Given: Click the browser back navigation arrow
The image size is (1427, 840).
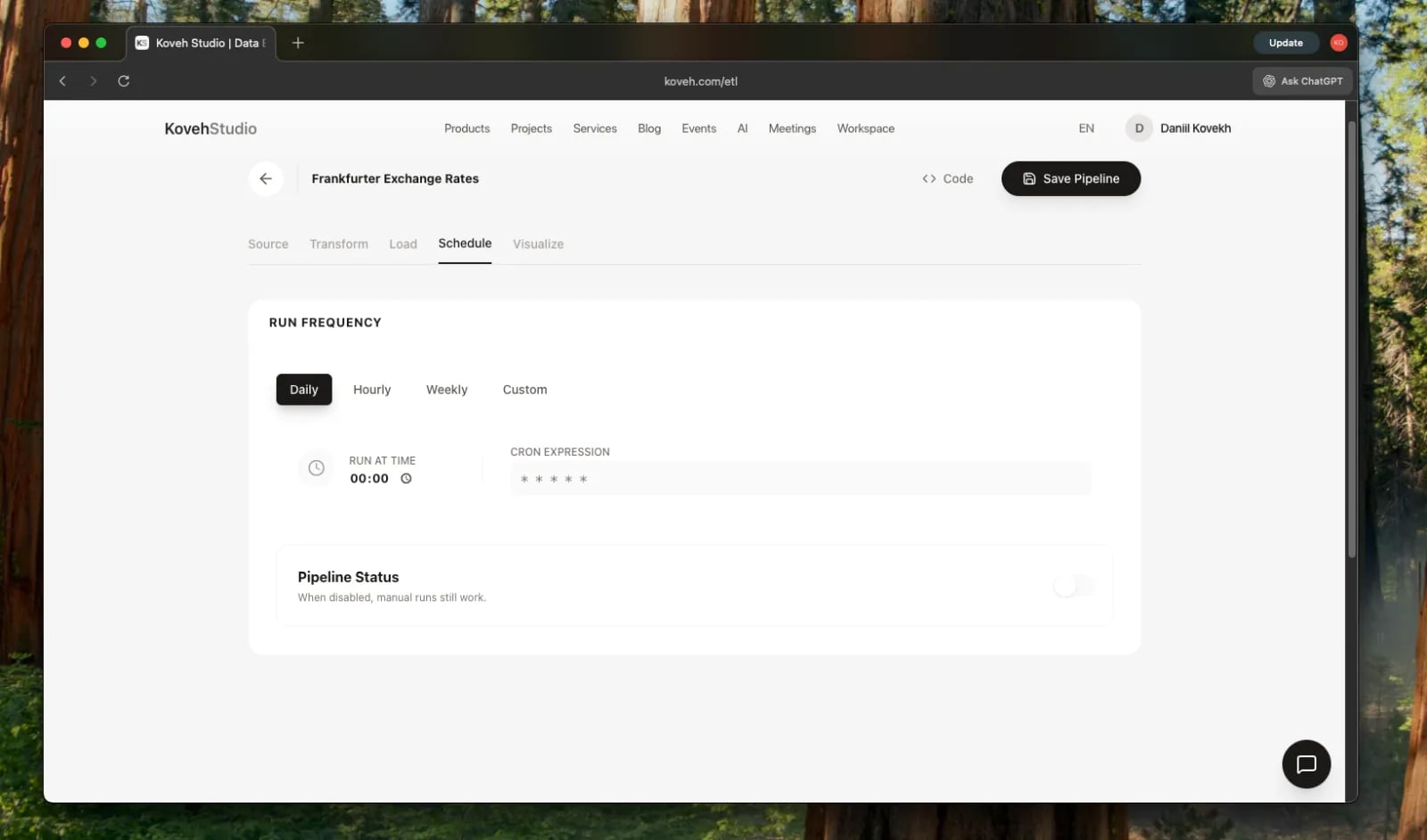Looking at the screenshot, I should click(x=62, y=81).
